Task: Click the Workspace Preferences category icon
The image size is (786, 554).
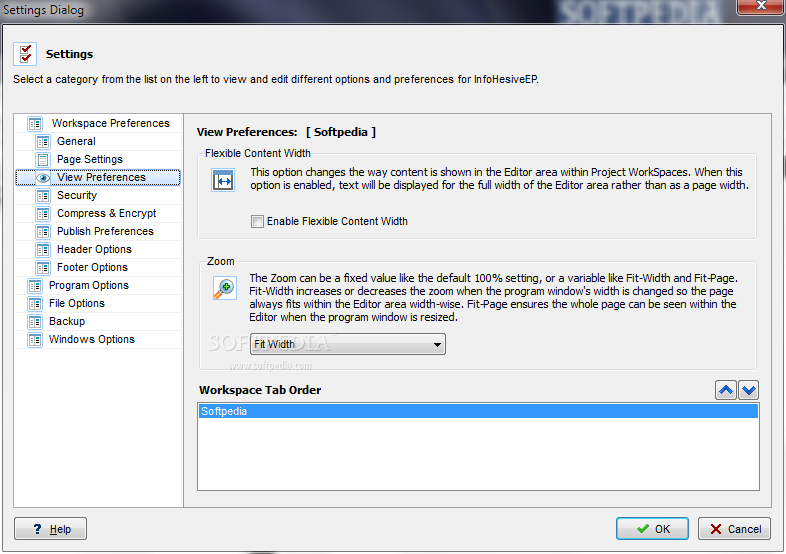Action: point(35,123)
